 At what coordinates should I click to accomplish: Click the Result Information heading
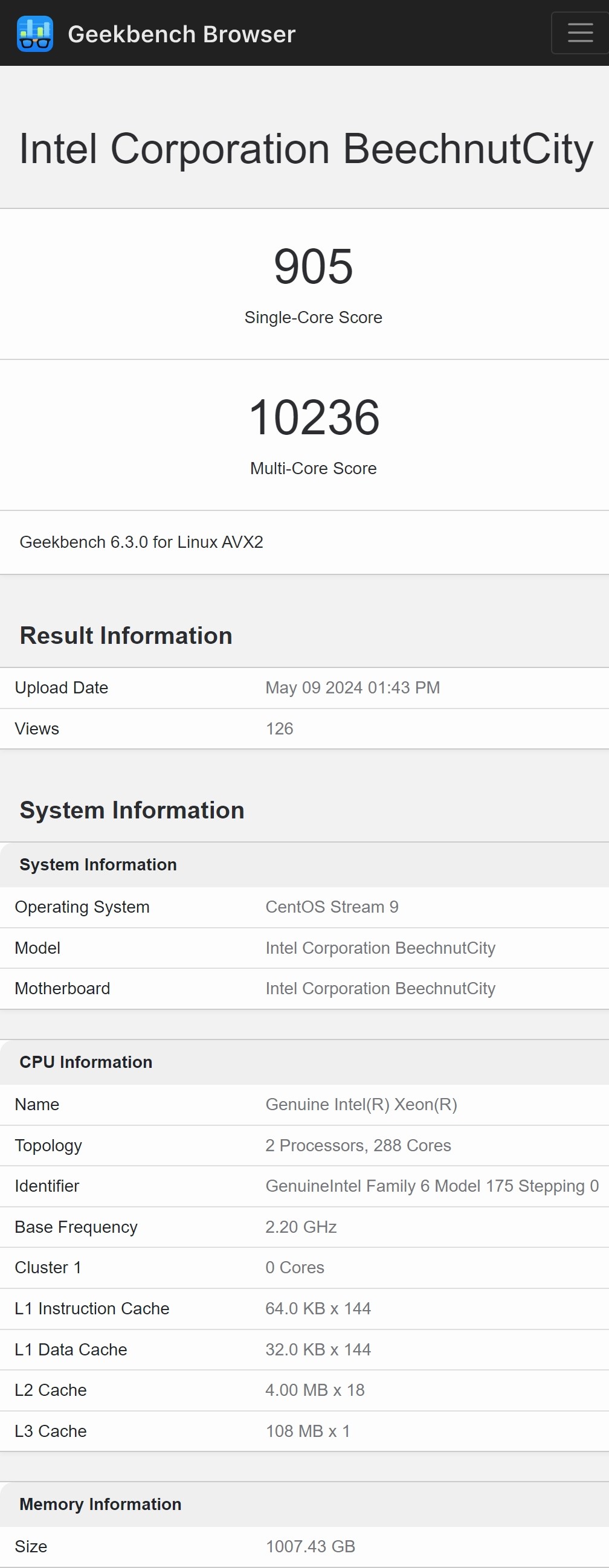pos(126,635)
